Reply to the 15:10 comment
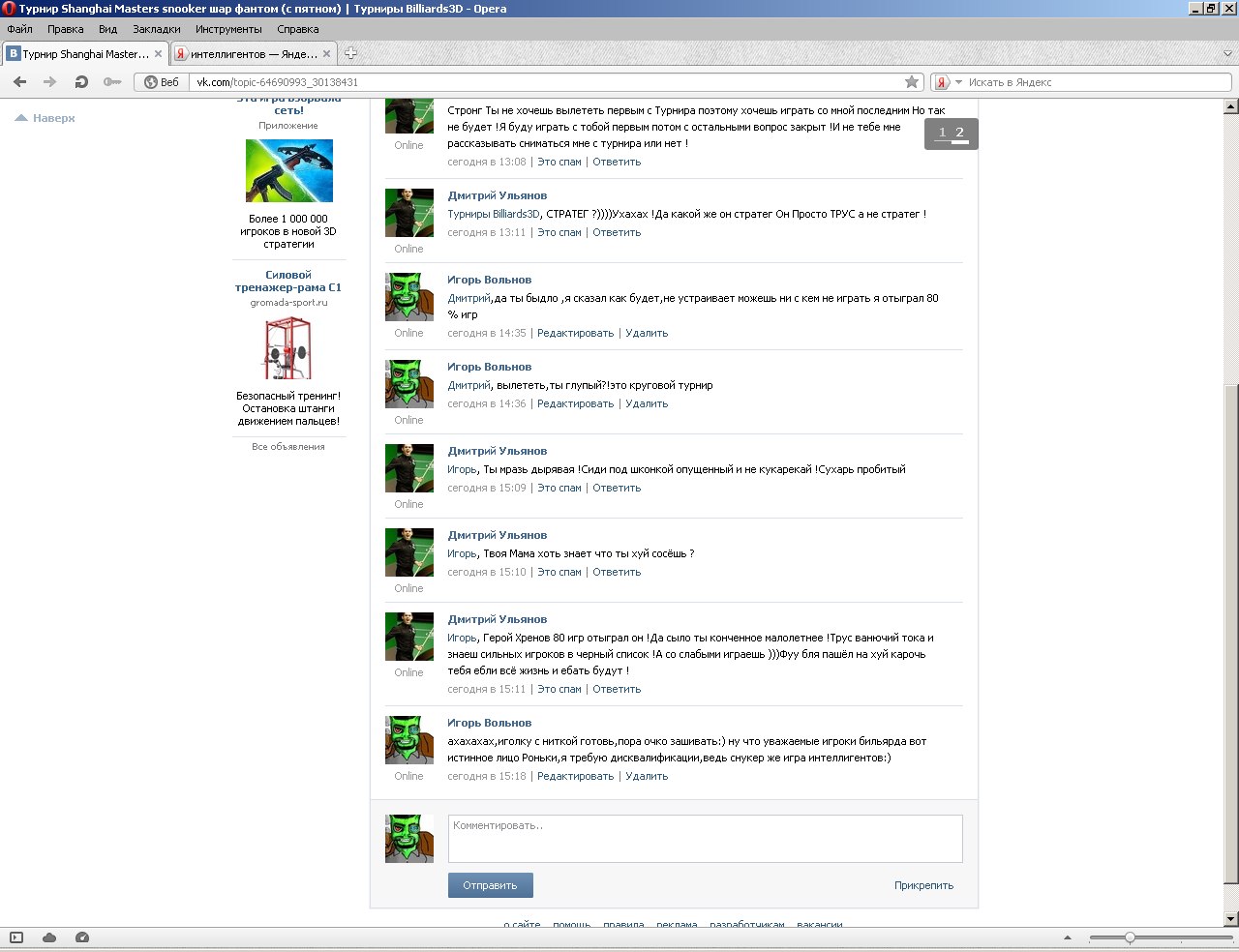 (x=617, y=572)
